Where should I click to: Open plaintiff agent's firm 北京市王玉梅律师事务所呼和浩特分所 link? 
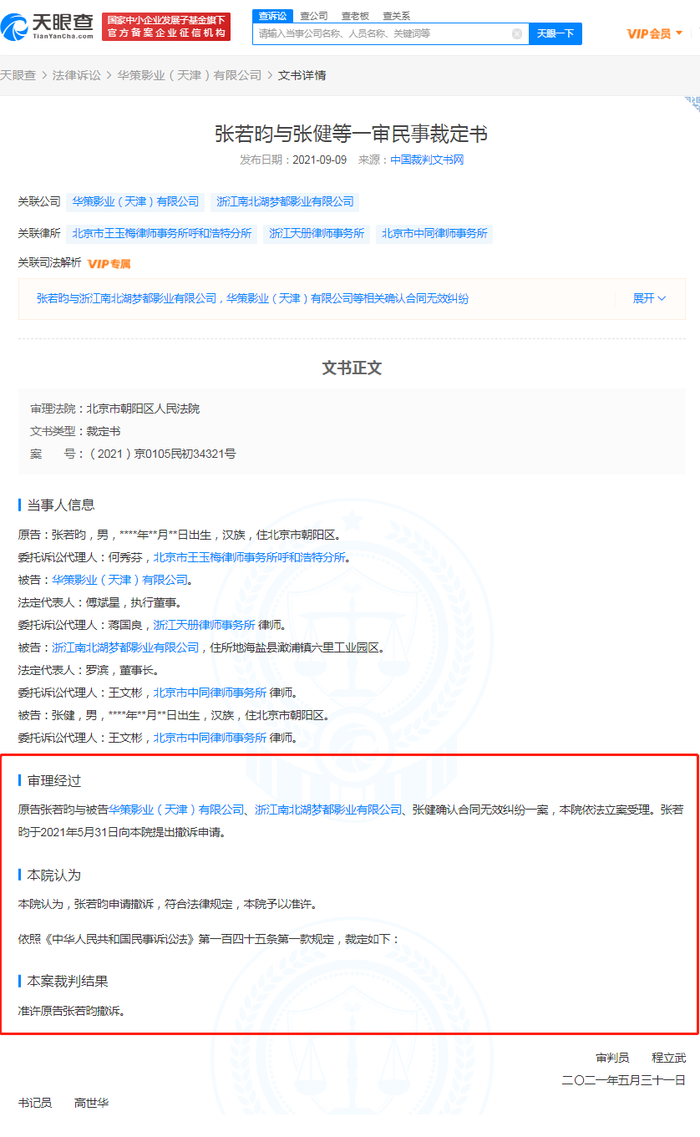point(250,557)
